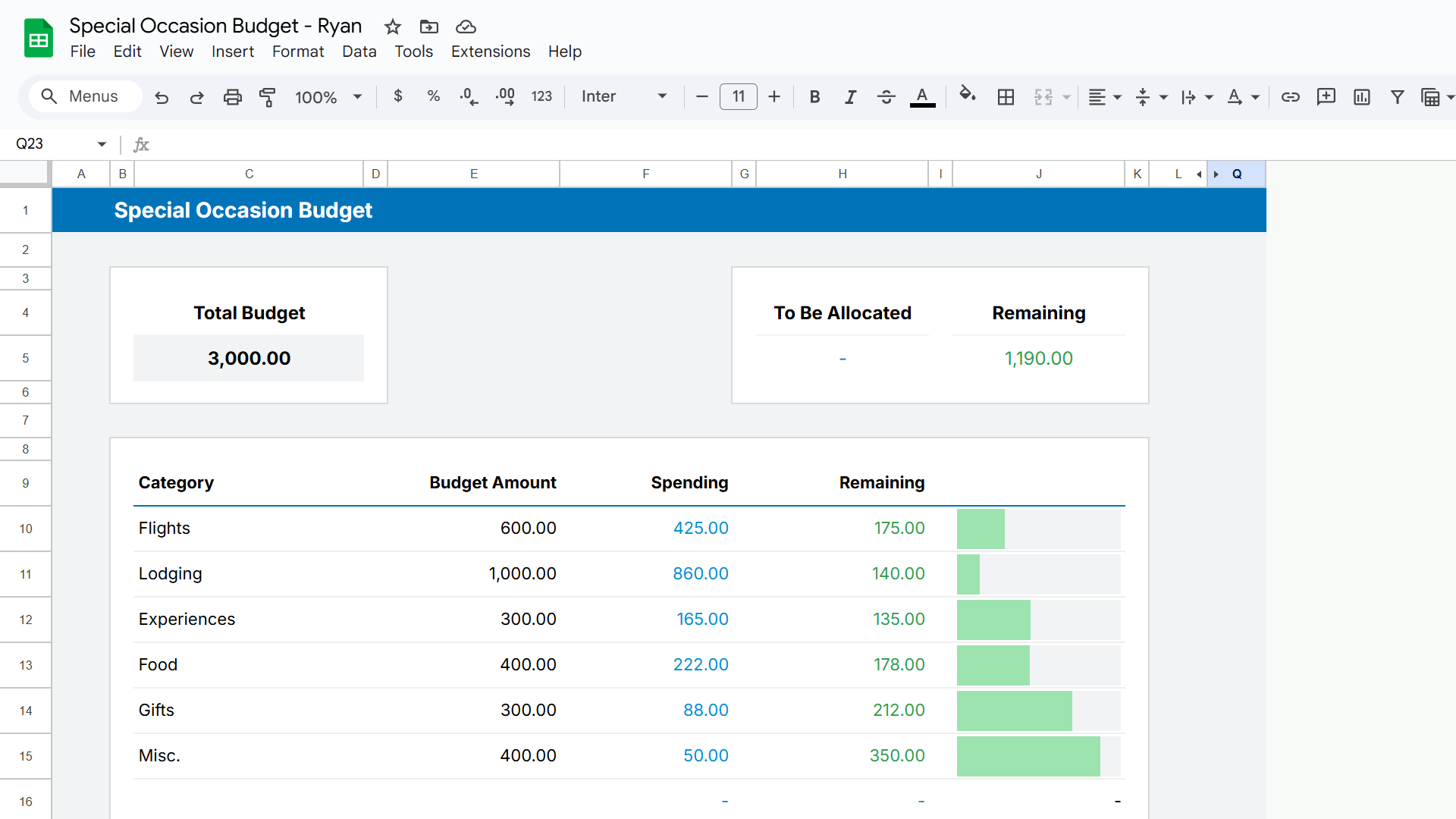
Task: Click the paint format roller icon
Action: [267, 97]
